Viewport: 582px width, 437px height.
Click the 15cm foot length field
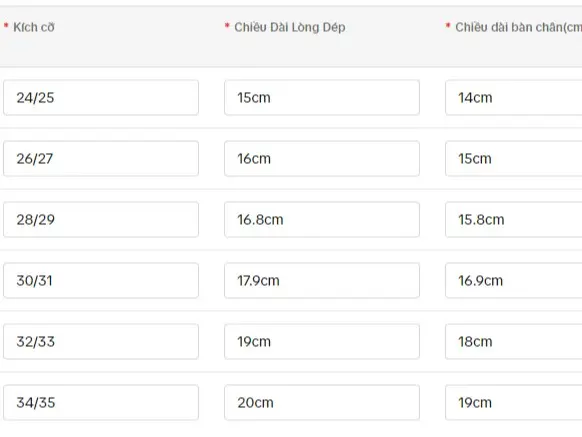point(514,159)
